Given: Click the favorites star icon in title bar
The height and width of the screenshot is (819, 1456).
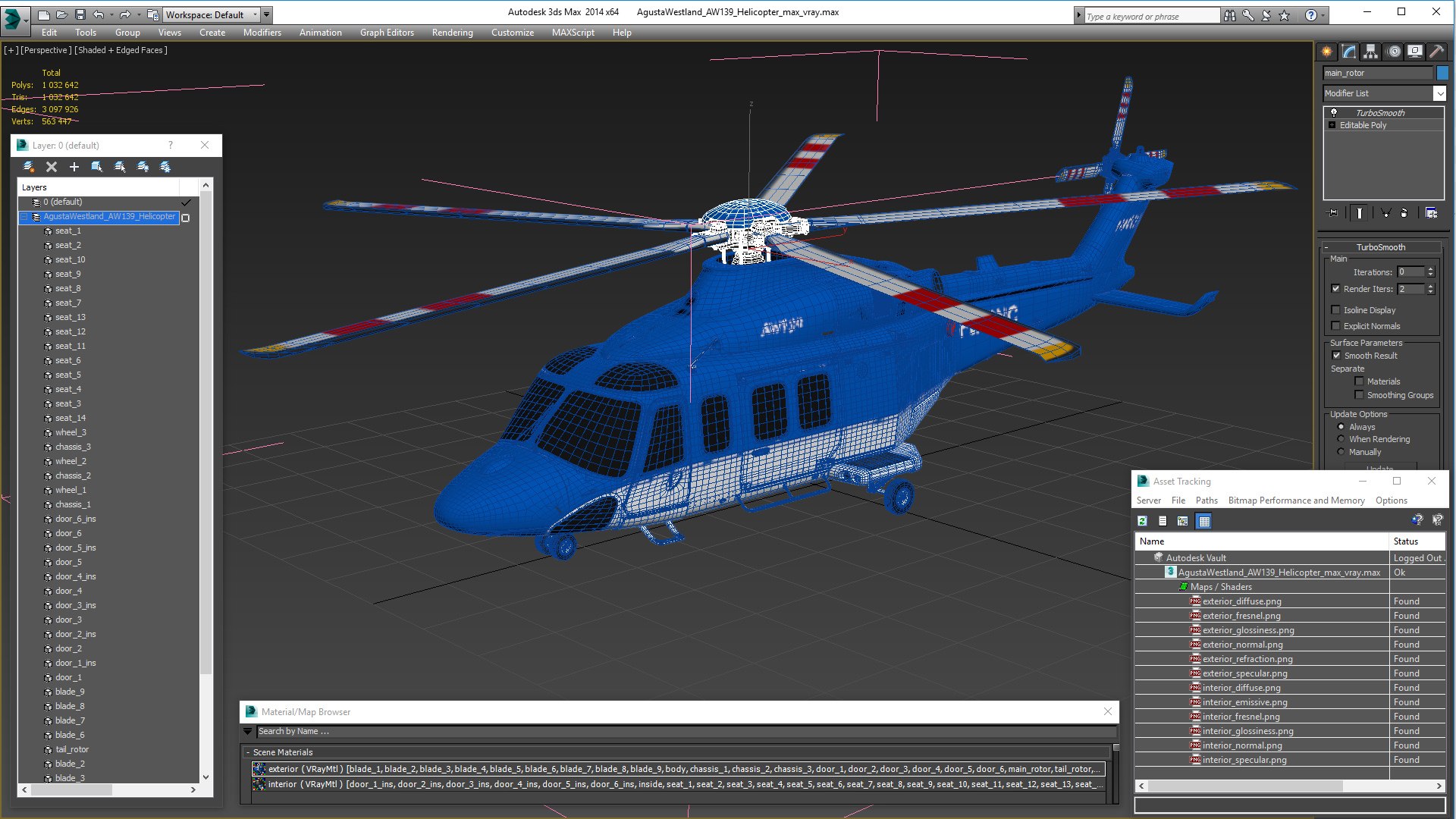Looking at the screenshot, I should (1284, 15).
